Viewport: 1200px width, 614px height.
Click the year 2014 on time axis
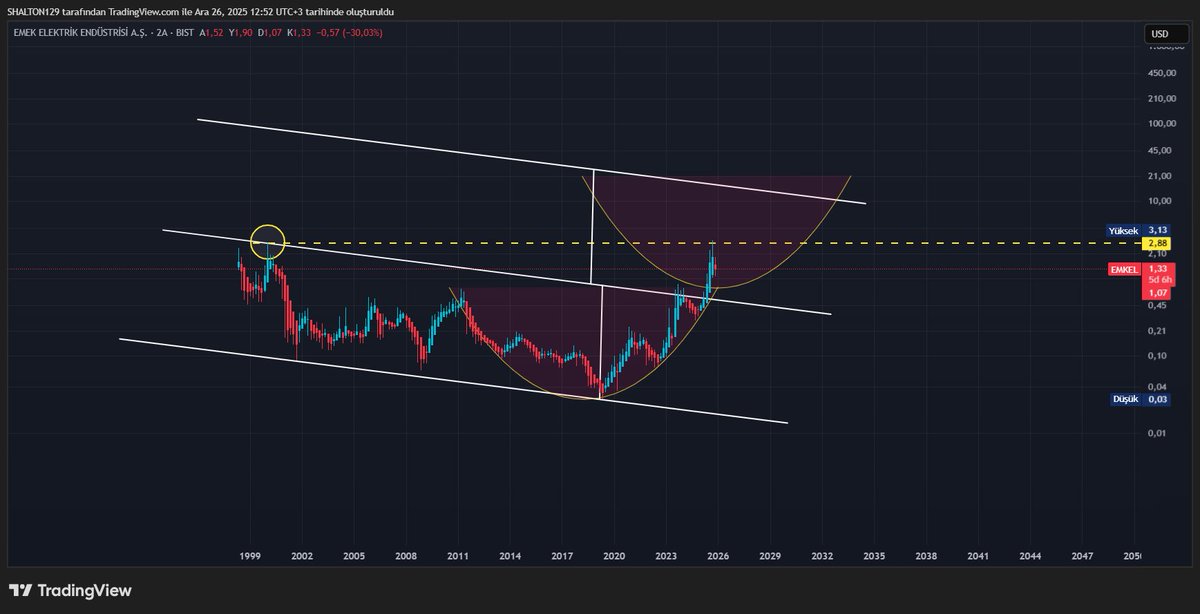(510, 555)
